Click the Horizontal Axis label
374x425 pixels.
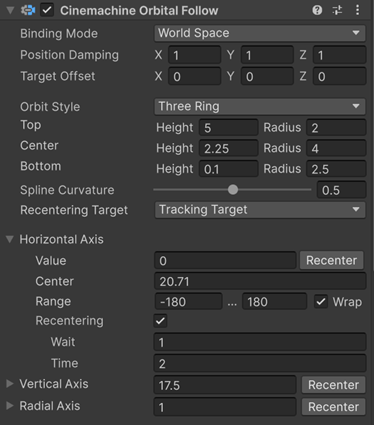click(x=61, y=239)
